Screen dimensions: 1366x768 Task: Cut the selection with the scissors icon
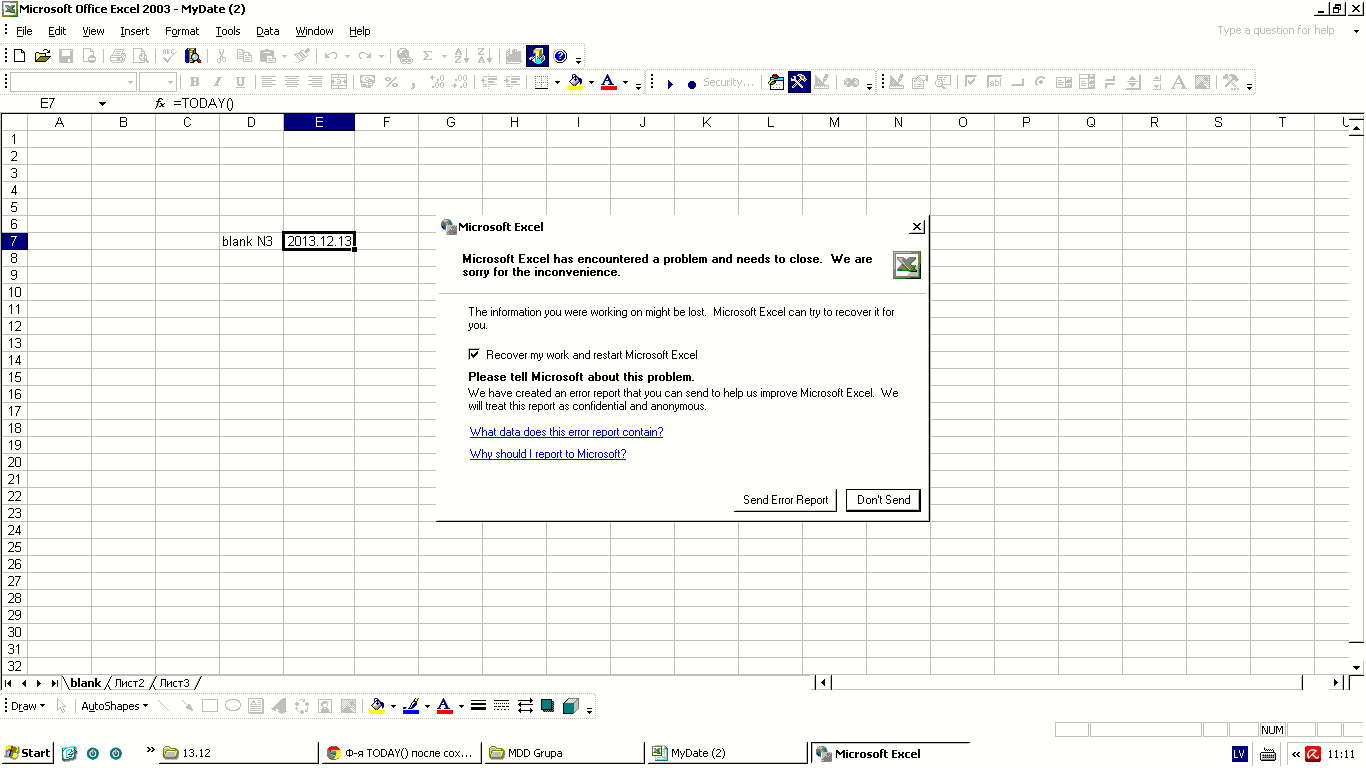(221, 56)
